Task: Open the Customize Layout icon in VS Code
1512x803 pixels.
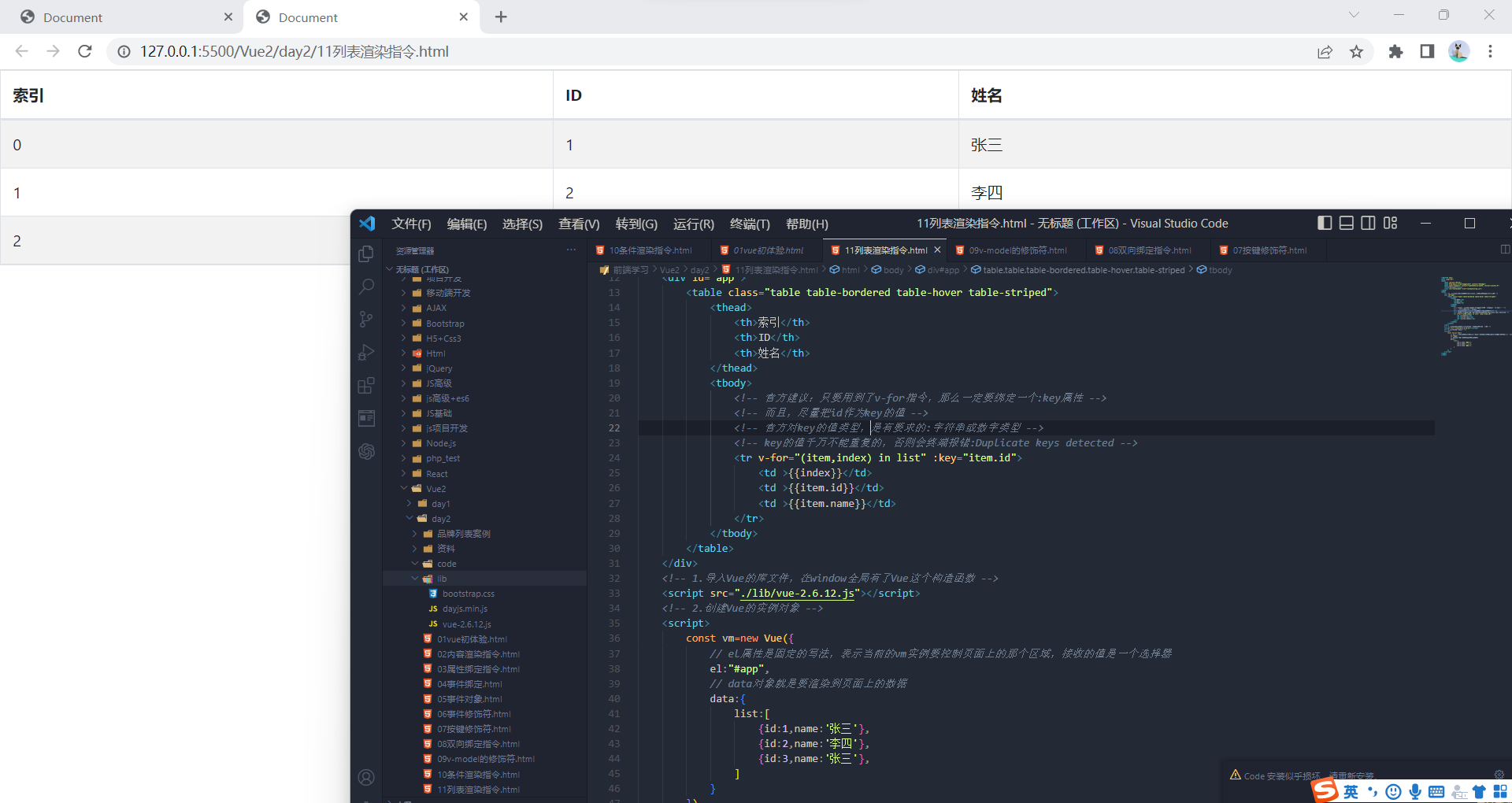Action: (x=1391, y=224)
